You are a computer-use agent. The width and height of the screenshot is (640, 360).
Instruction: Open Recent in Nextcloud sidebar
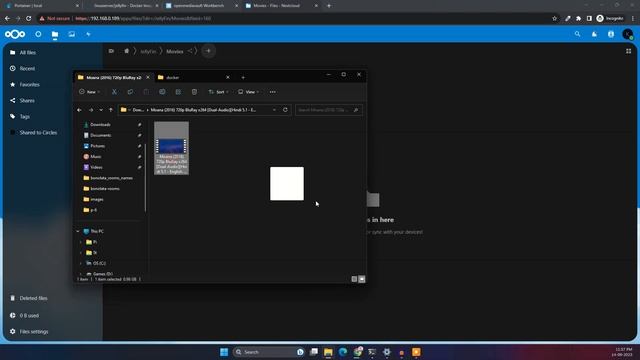click(27, 69)
